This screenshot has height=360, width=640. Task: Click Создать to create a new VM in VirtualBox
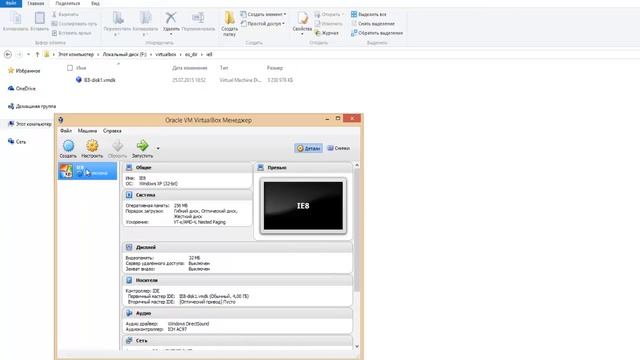coord(68,149)
